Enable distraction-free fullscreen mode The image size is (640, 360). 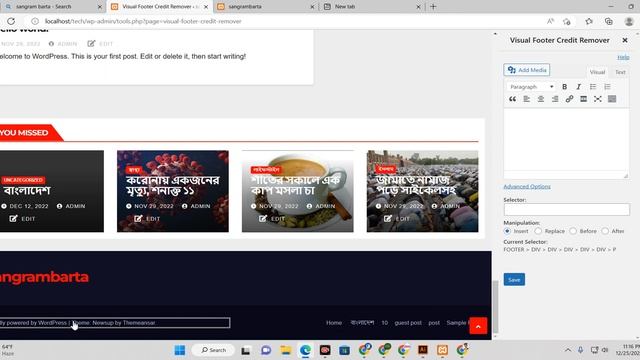pos(598,99)
